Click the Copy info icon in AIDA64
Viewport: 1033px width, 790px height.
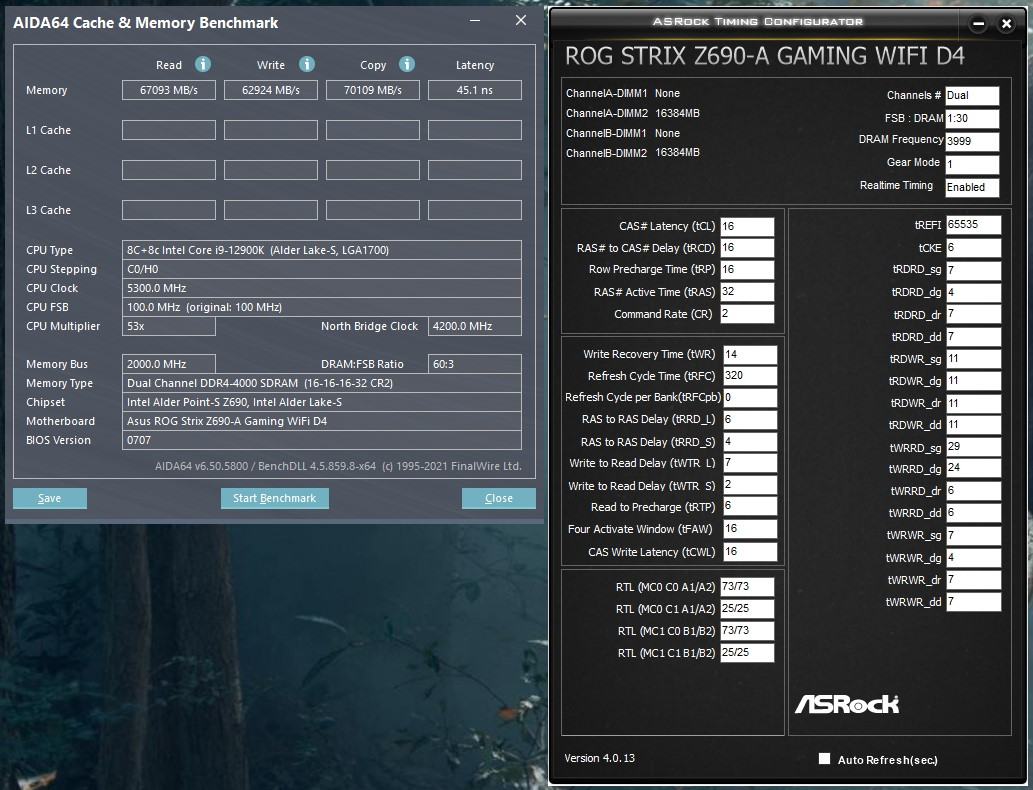click(x=406, y=64)
